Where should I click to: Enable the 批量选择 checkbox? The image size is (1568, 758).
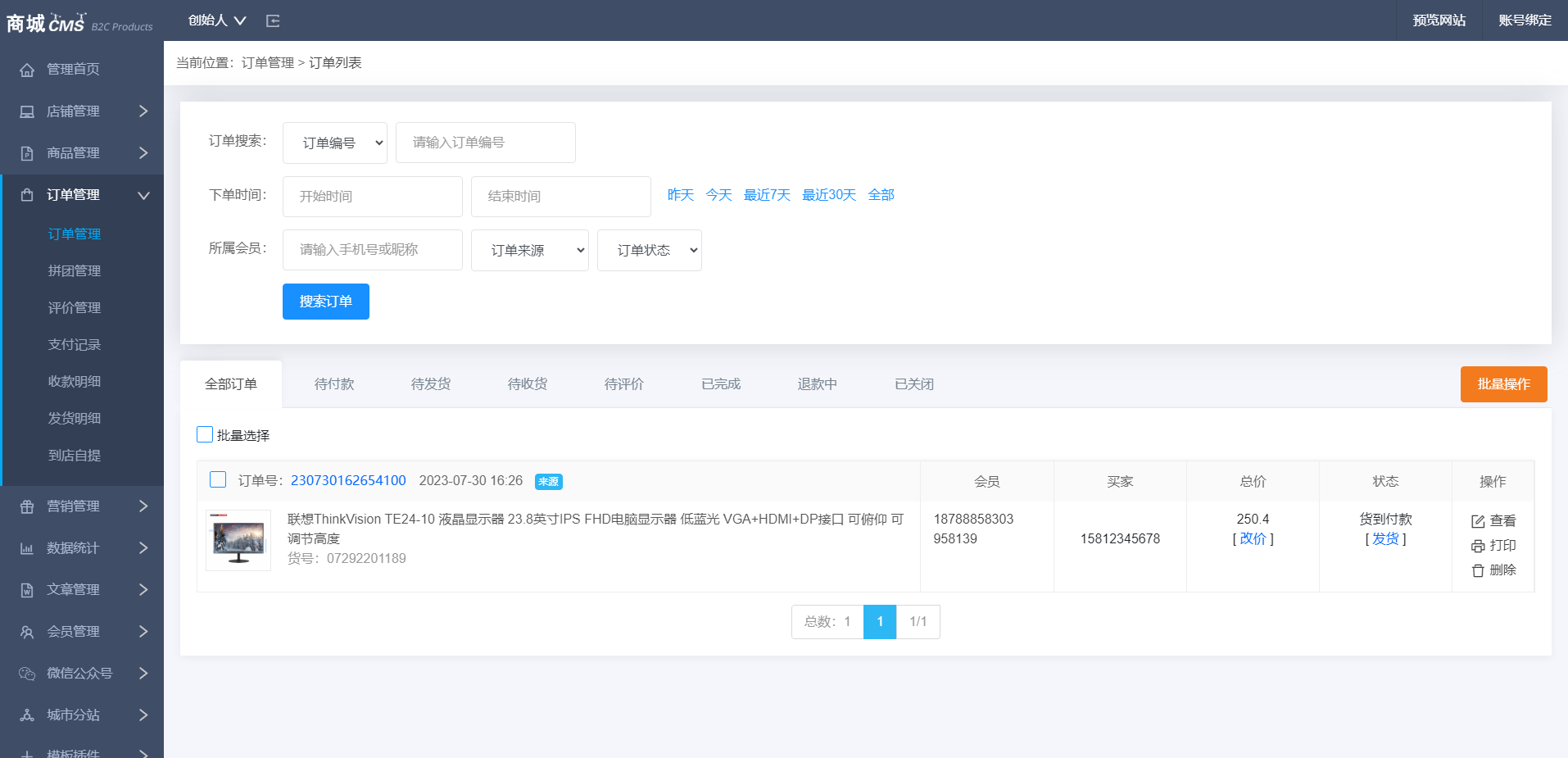tap(205, 434)
